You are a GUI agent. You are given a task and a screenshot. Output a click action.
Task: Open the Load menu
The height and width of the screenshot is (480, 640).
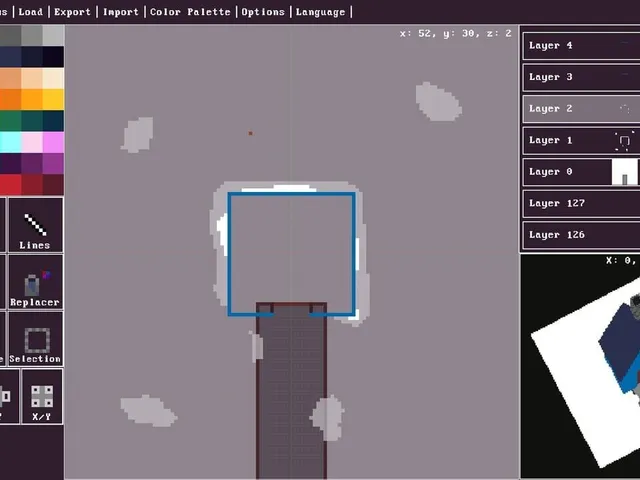point(31,12)
